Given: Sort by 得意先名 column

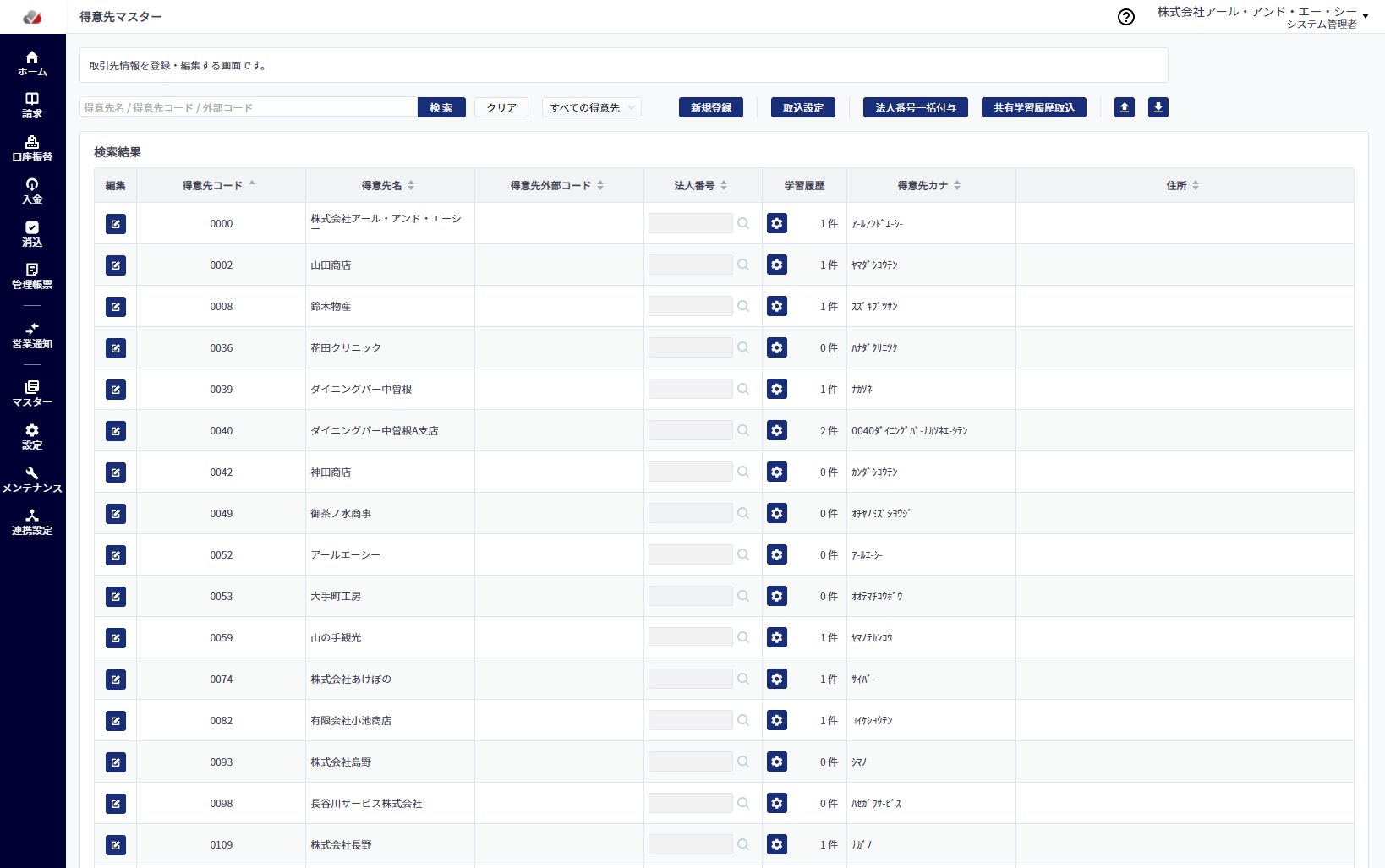Looking at the screenshot, I should point(411,185).
